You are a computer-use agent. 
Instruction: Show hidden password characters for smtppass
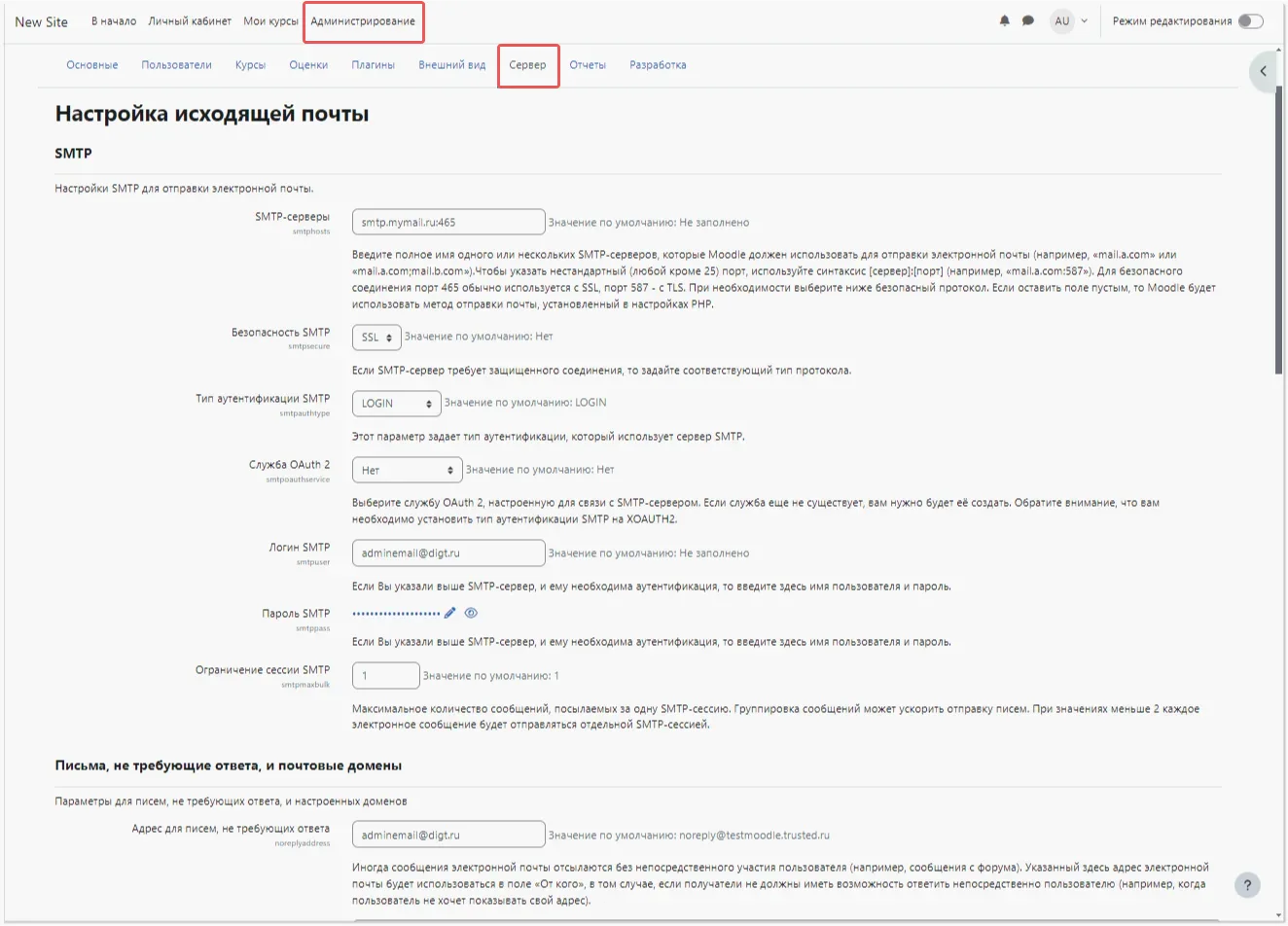[471, 613]
